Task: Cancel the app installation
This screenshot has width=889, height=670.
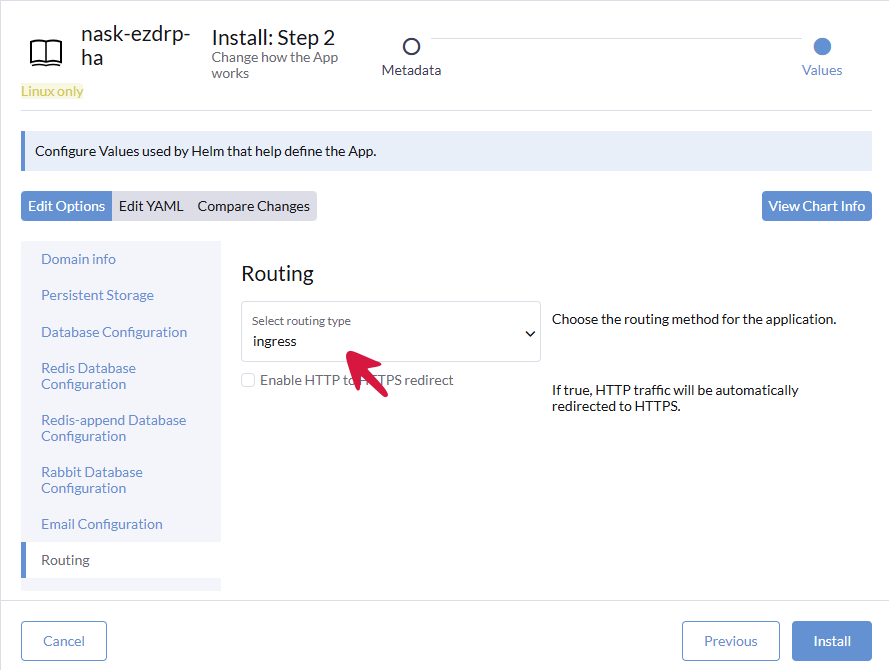Action: pyautogui.click(x=64, y=641)
